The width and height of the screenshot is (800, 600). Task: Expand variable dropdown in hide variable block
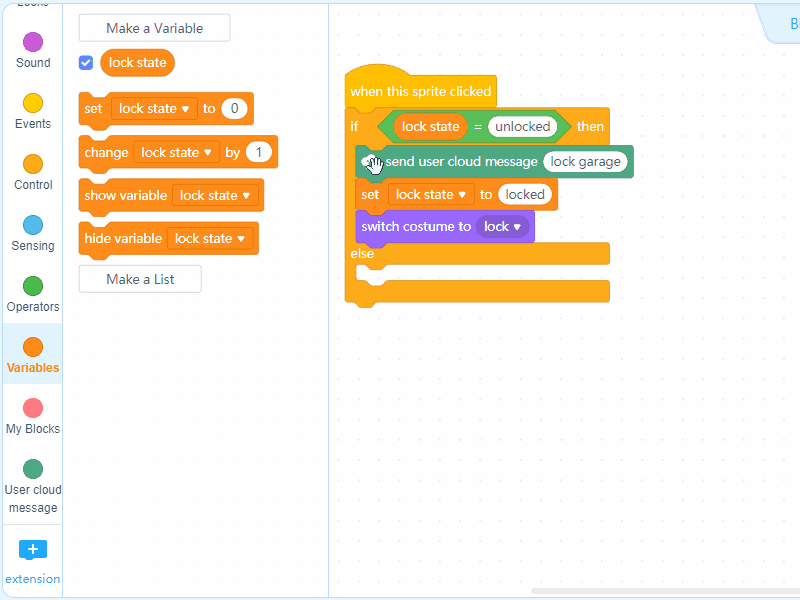click(x=210, y=239)
